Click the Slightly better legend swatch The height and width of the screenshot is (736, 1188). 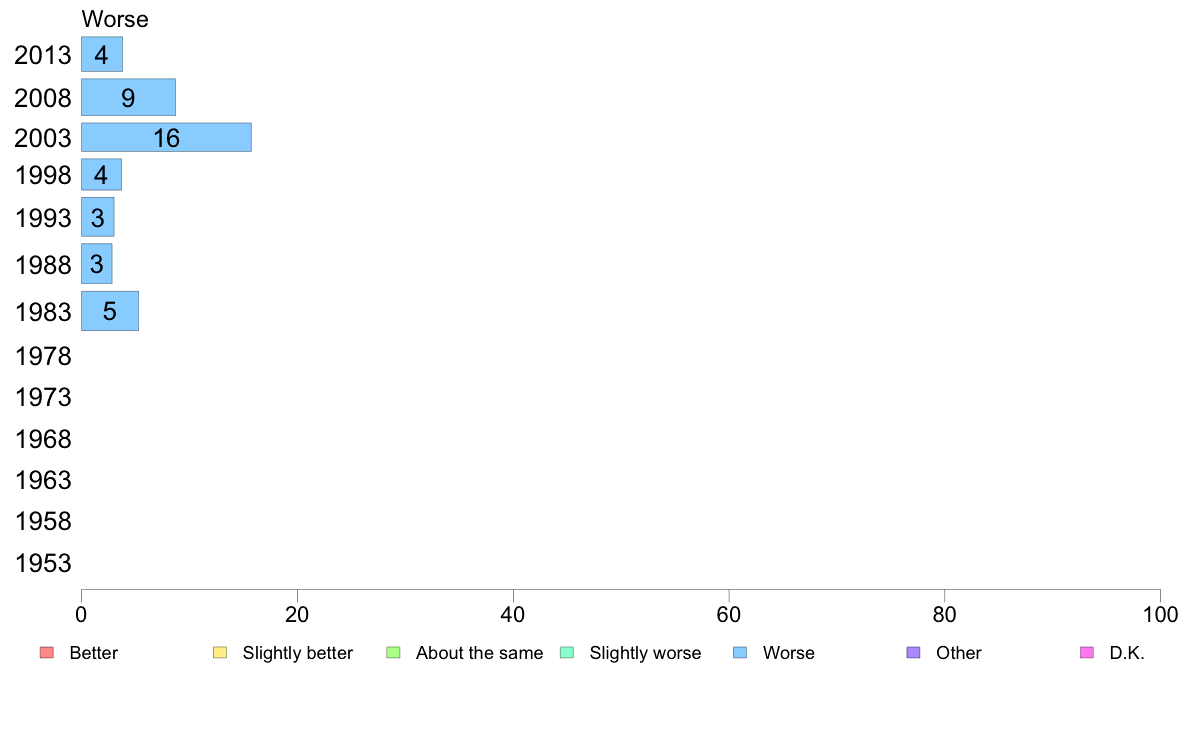(220, 653)
